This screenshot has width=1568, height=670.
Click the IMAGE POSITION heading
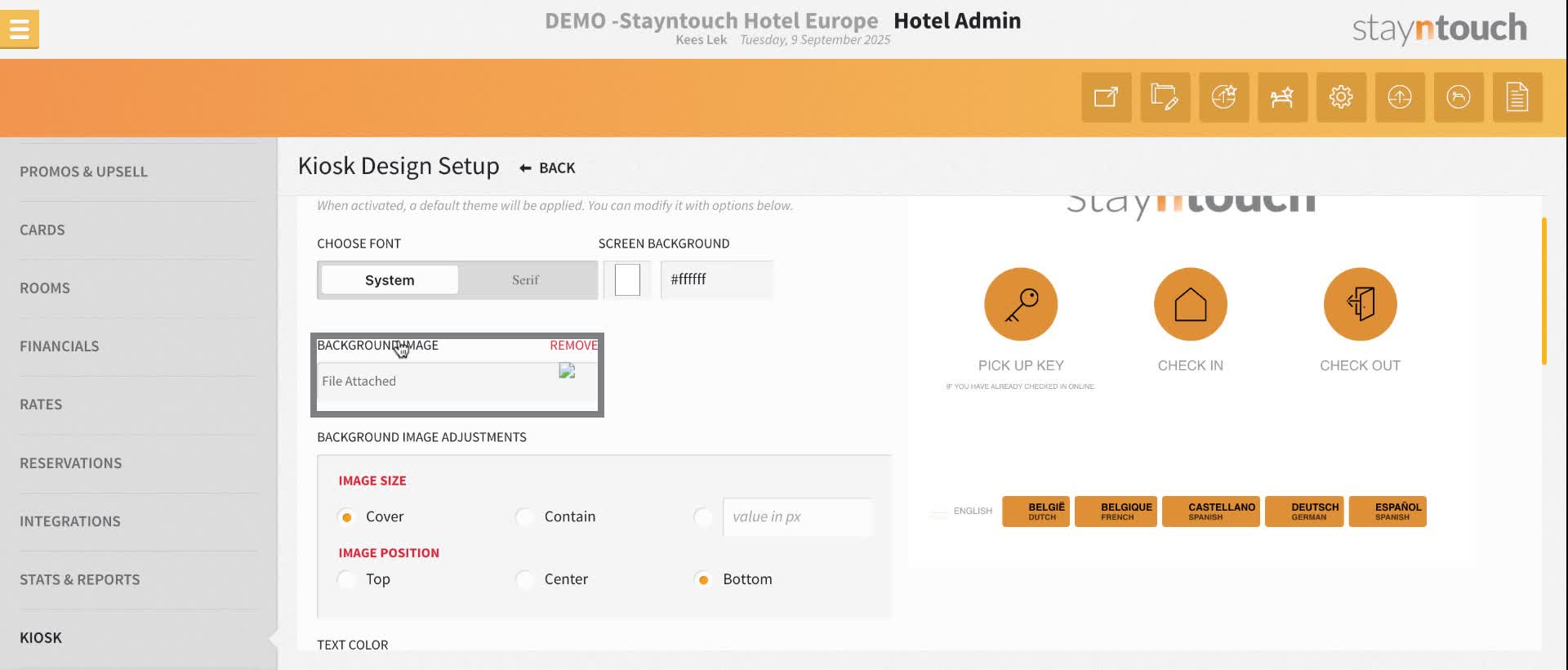tap(389, 553)
